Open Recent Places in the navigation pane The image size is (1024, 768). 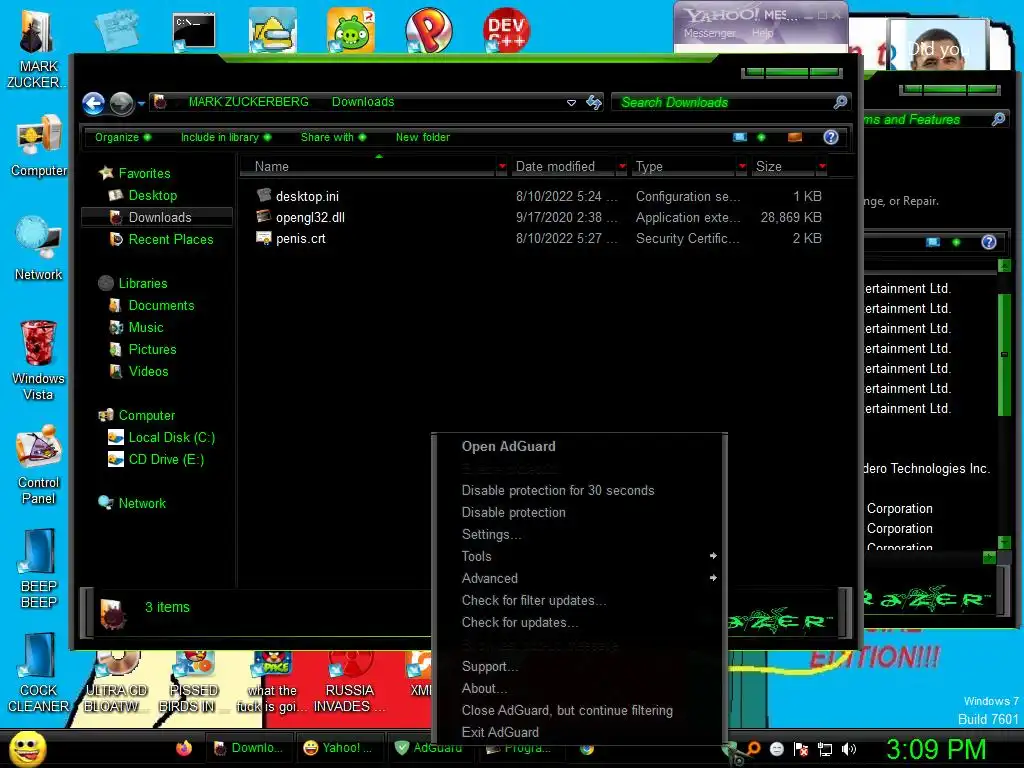(x=170, y=240)
